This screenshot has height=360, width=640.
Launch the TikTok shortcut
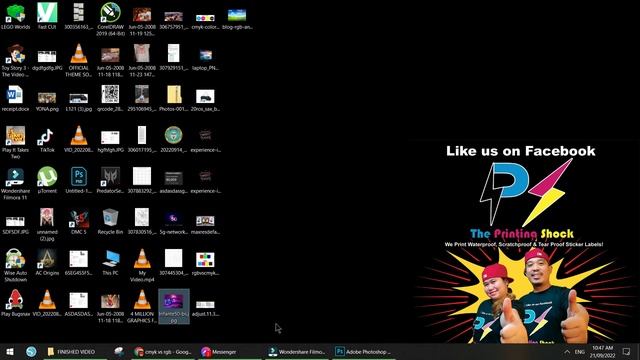coord(47,139)
